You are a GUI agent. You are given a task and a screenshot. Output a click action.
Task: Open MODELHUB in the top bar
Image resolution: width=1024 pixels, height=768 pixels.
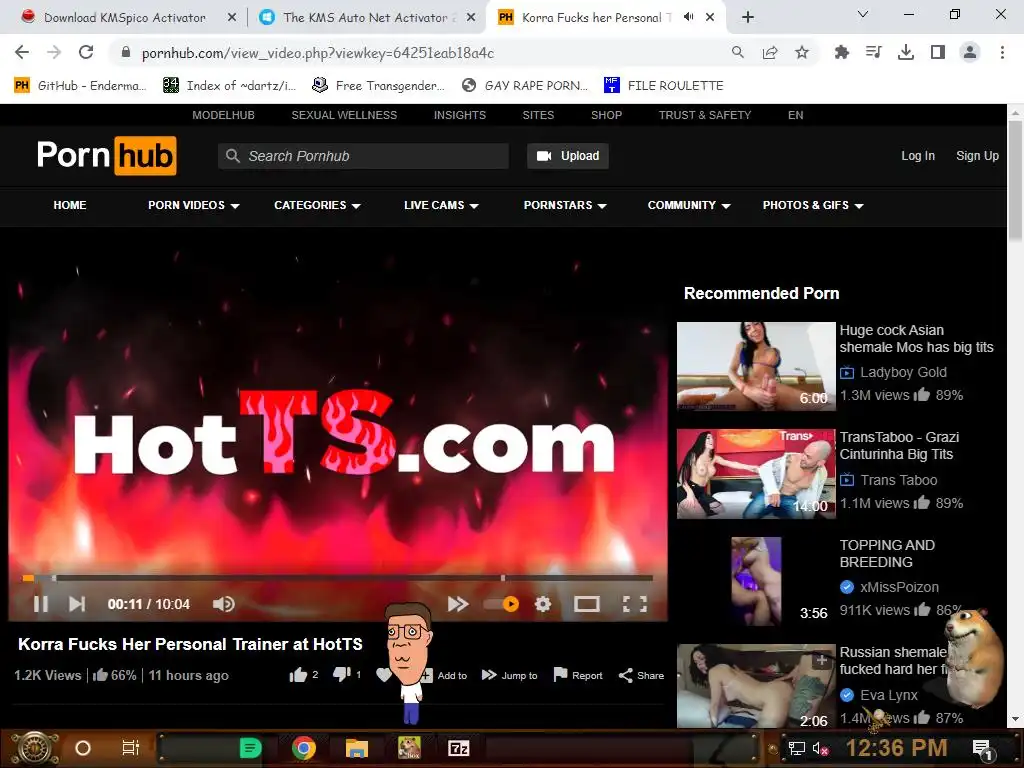coord(223,115)
